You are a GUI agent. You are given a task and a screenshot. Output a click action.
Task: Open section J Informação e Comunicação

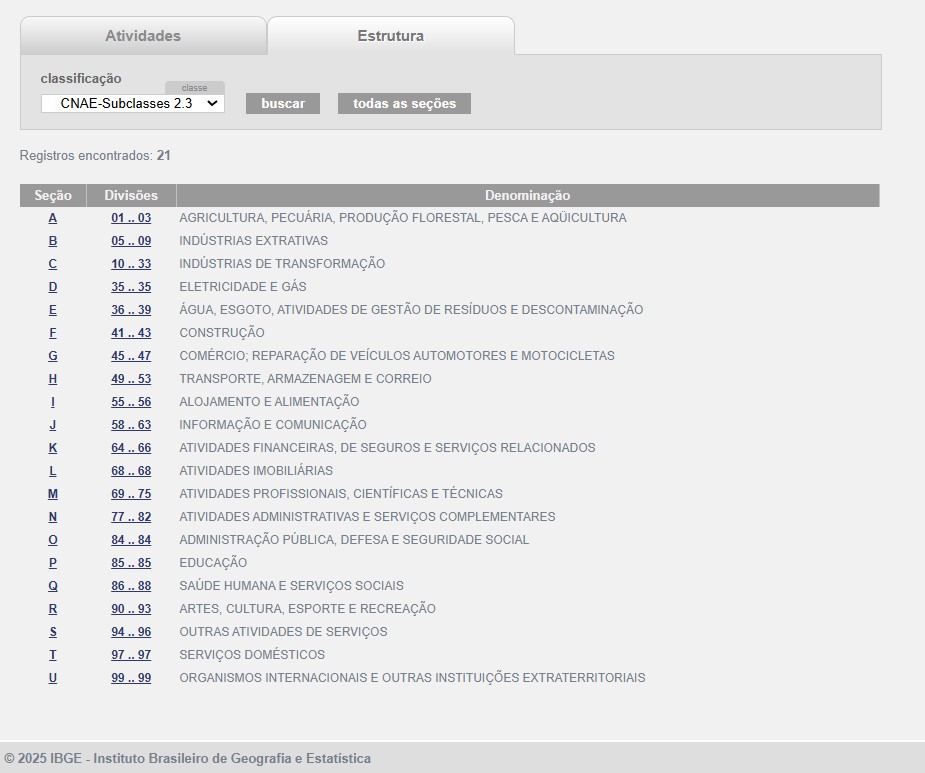pos(53,425)
